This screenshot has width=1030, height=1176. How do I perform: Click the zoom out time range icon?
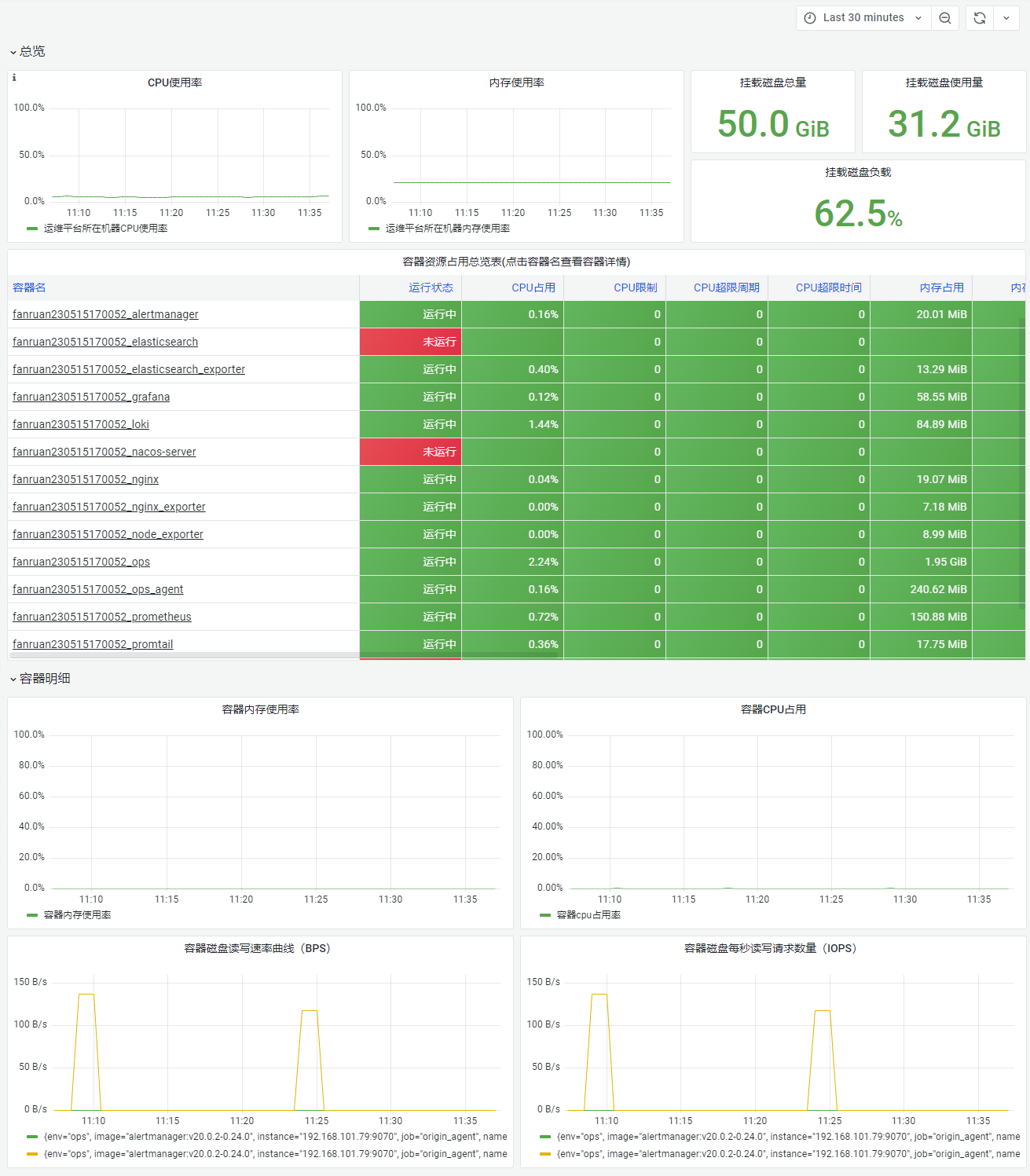point(945,18)
